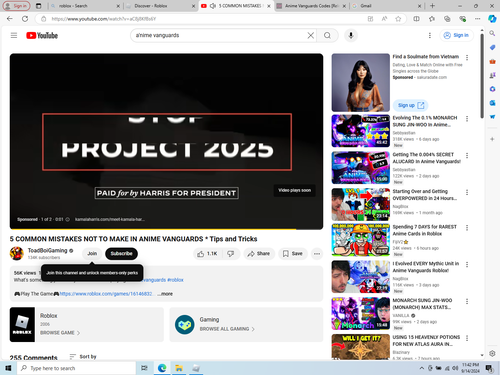Screen dimensions: 500x375
Task: Open the Copilot sidebar icon
Action: 492,19
